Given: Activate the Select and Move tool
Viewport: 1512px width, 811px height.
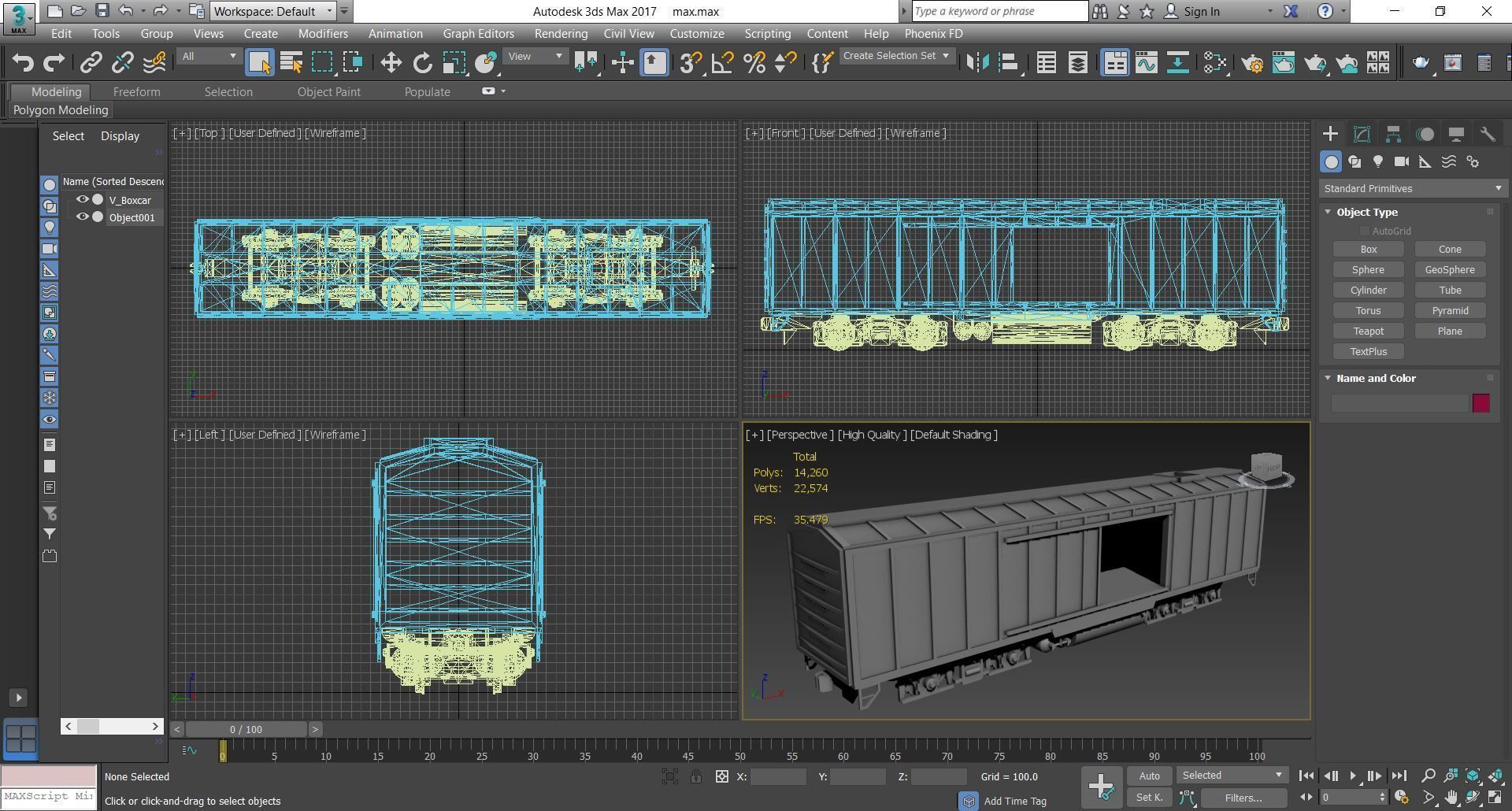Looking at the screenshot, I should (x=391, y=63).
